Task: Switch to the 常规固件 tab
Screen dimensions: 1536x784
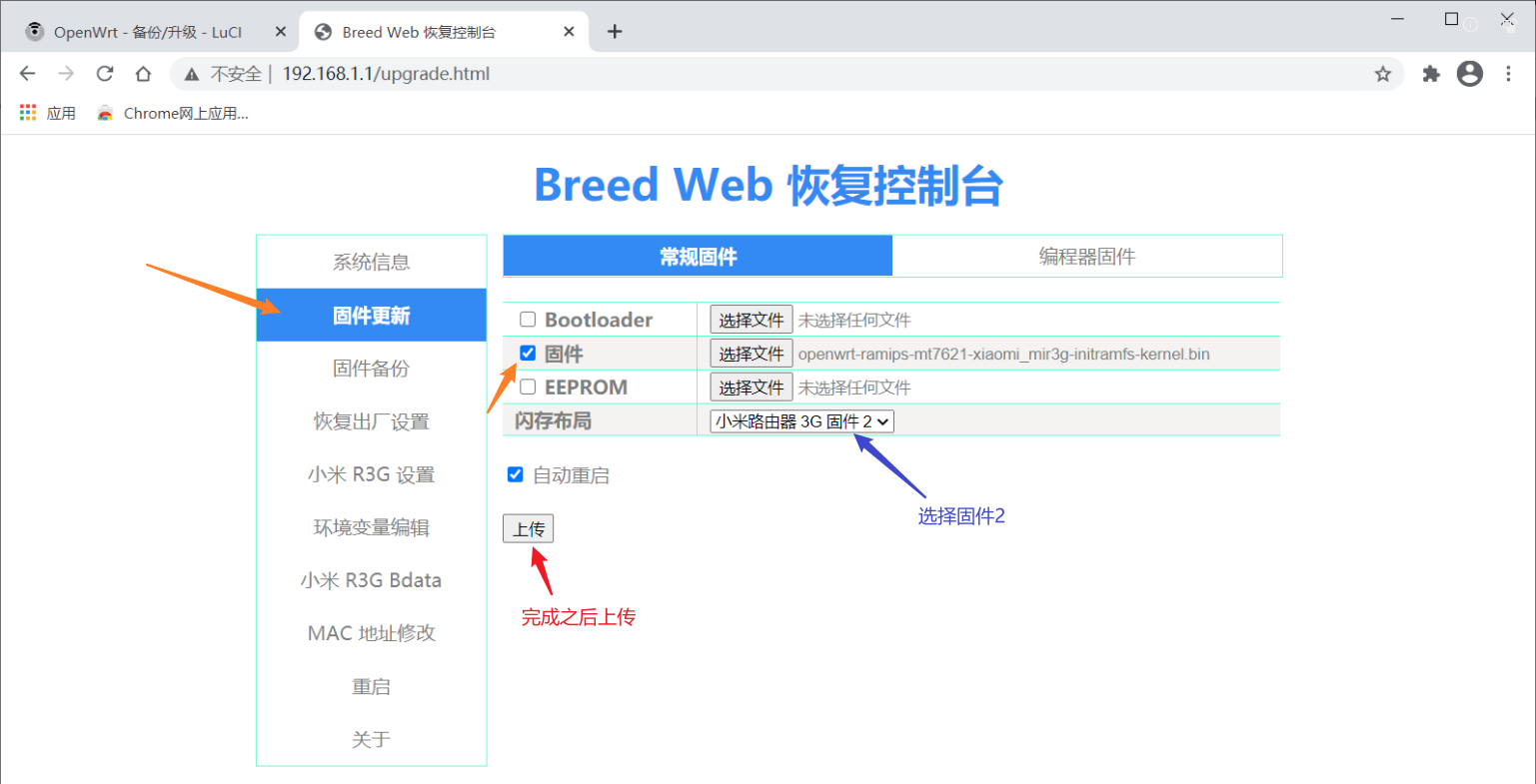Action: (x=698, y=257)
